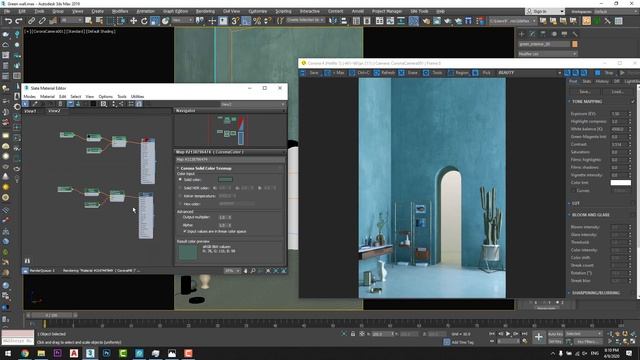Viewport: 640px width, 360px height.
Task: Click the Create tab plus icon in command panel
Action: coord(521,34)
